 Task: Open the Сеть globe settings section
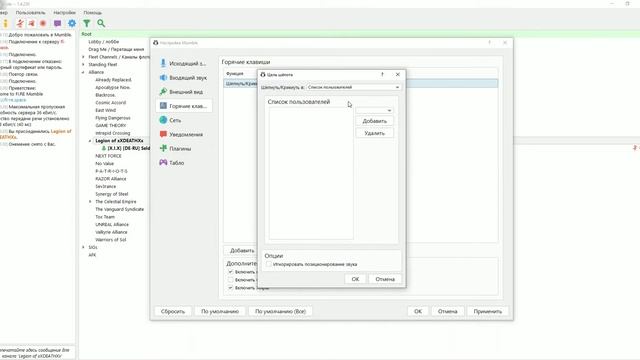tap(183, 120)
